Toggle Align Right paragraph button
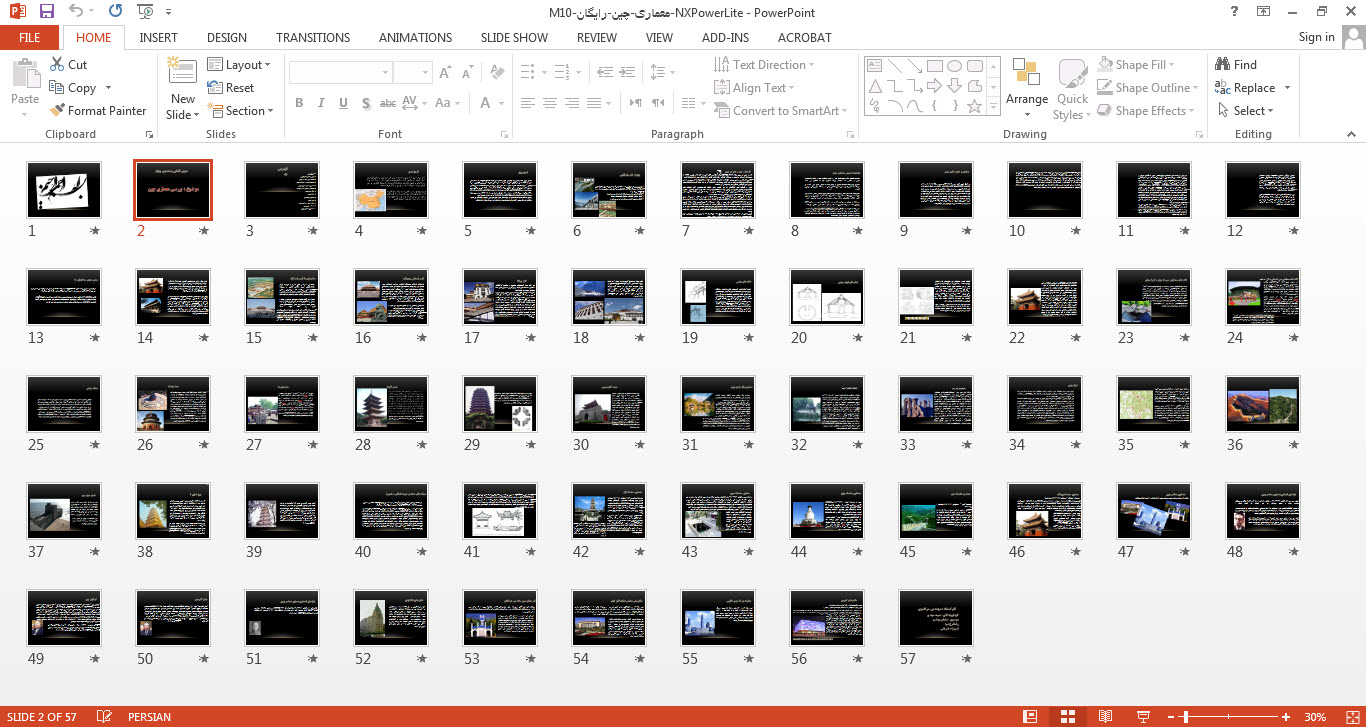This screenshot has width=1366, height=727. pos(573,103)
